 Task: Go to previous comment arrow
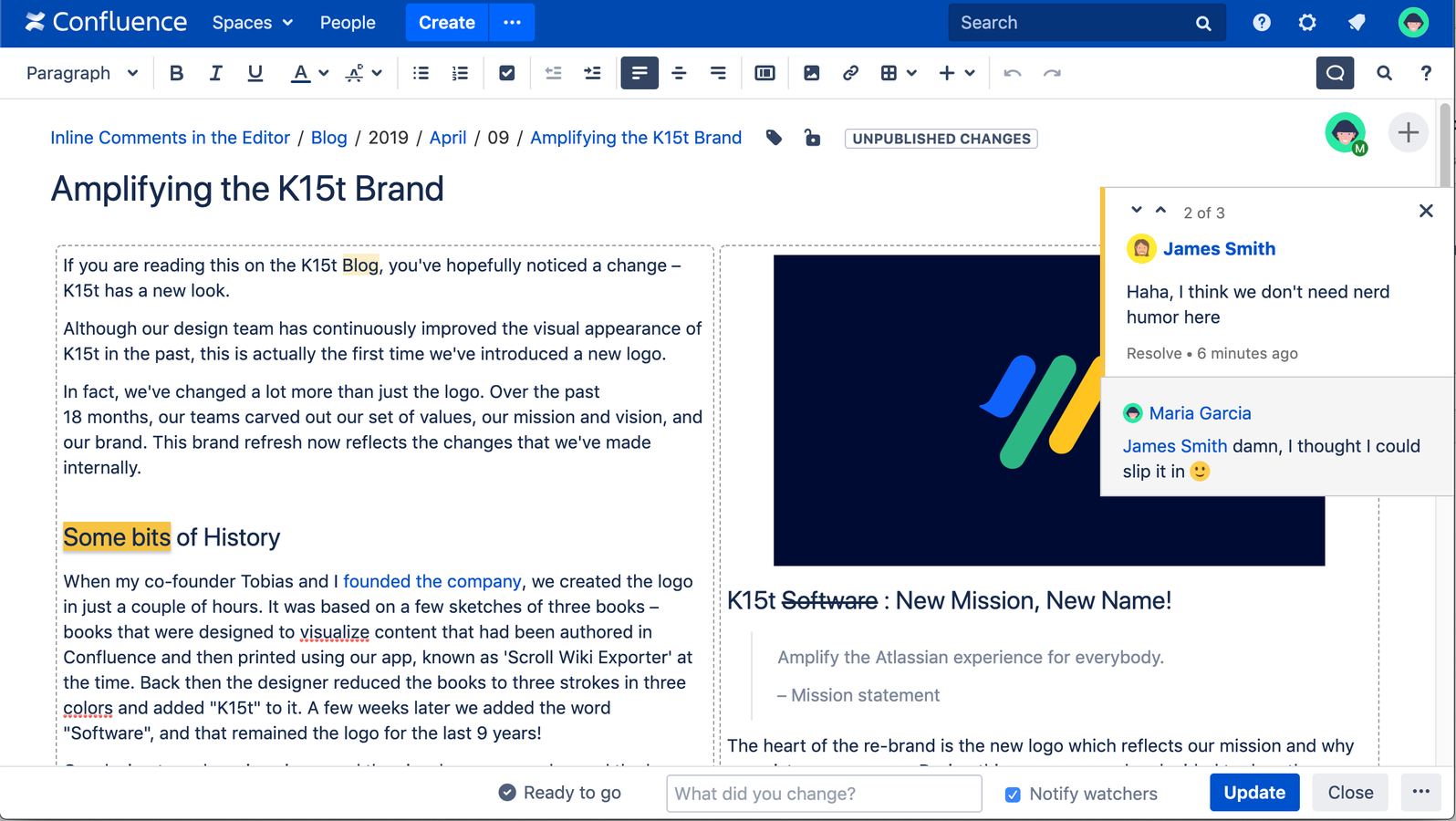click(x=1160, y=210)
